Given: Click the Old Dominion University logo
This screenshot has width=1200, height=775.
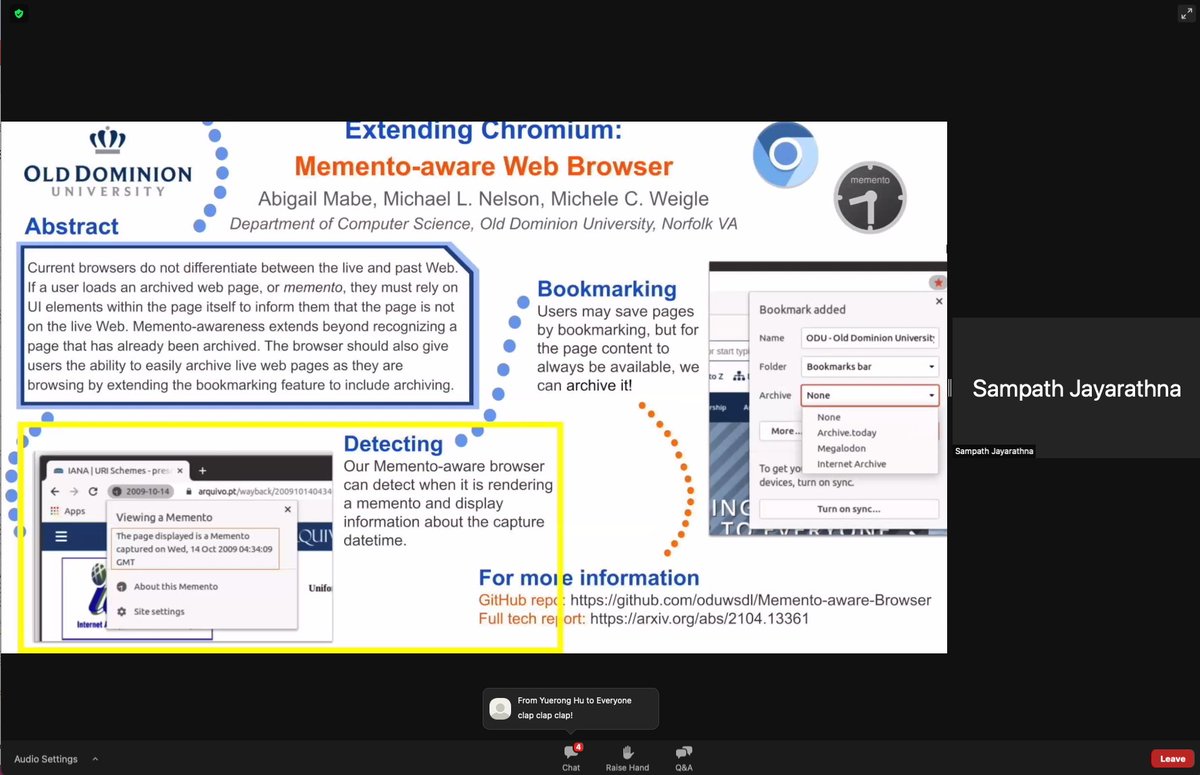Looking at the screenshot, I should click(x=107, y=162).
